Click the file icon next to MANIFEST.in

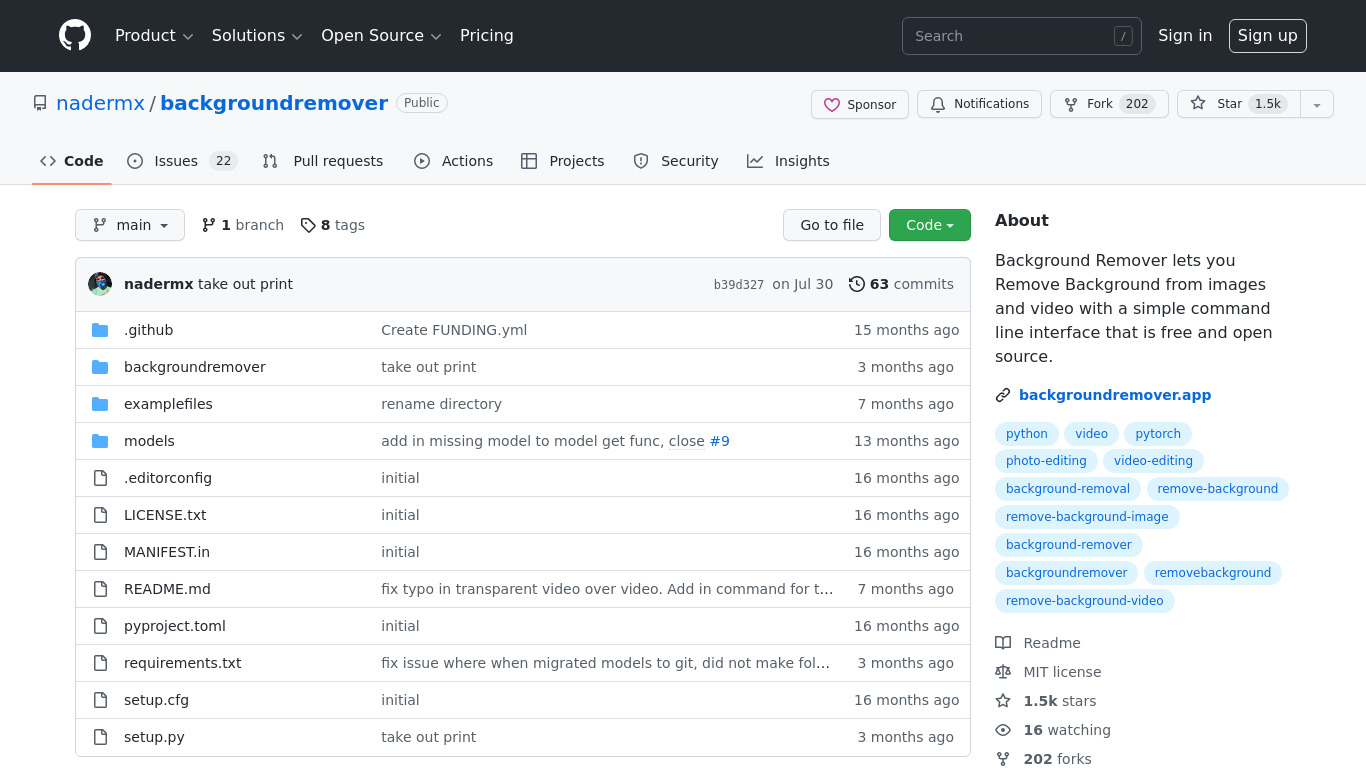(100, 552)
